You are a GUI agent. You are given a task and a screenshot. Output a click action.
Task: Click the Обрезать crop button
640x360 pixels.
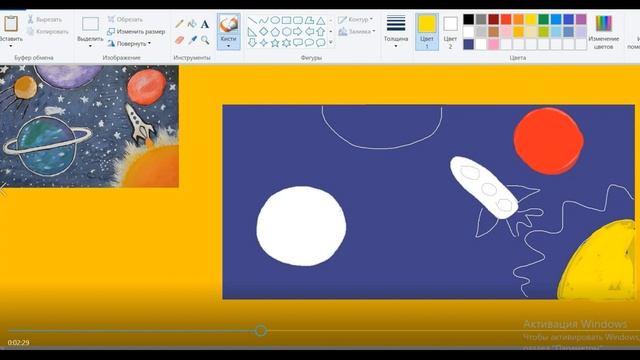click(125, 19)
